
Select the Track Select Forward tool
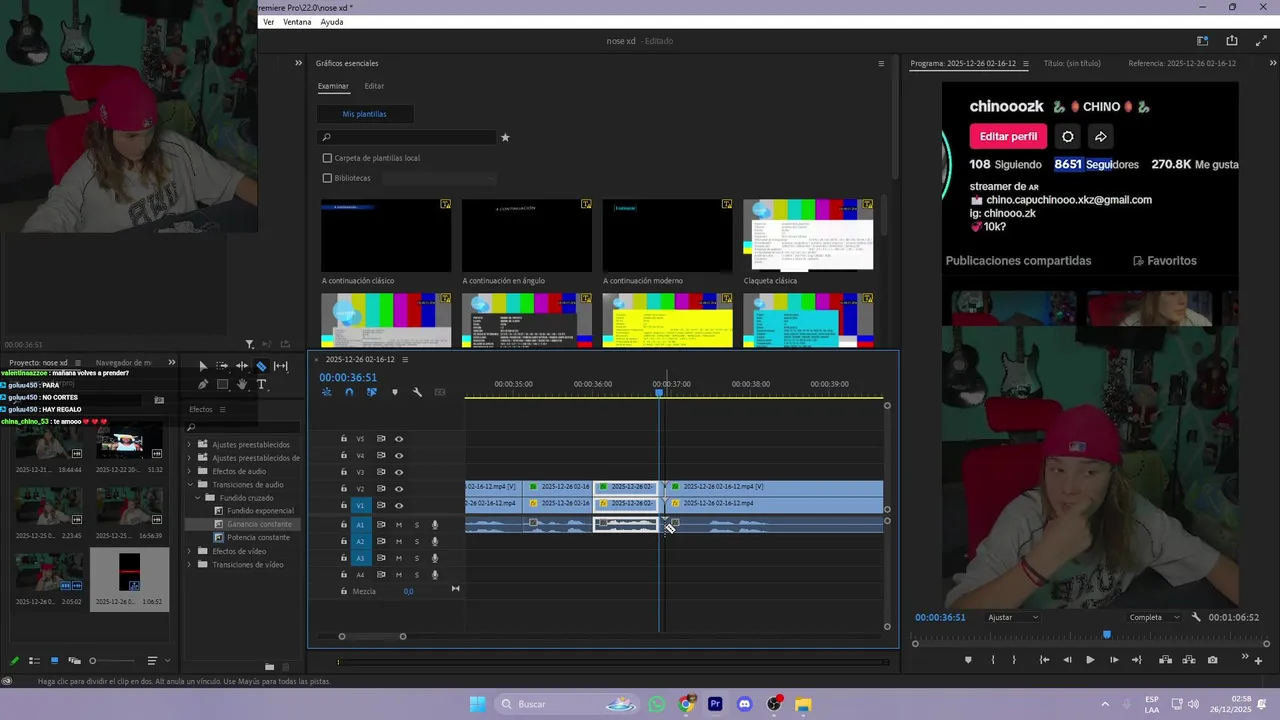coord(222,366)
